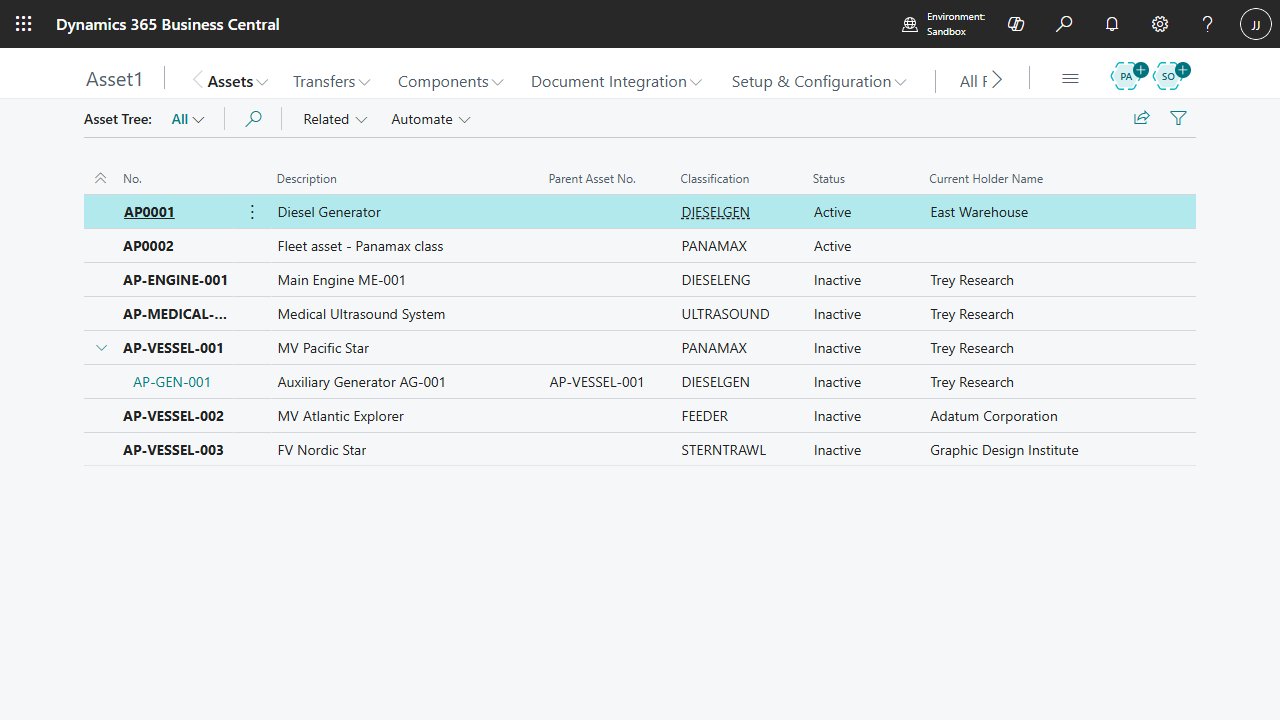Click the FV Nordic Star description
Viewport: 1280px width, 720px height.
(322, 450)
